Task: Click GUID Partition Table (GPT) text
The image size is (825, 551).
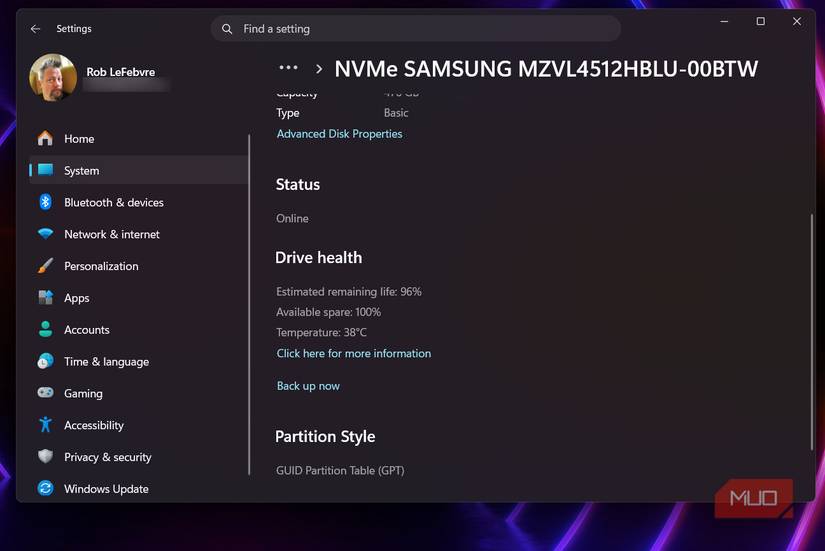Action: click(x=340, y=470)
